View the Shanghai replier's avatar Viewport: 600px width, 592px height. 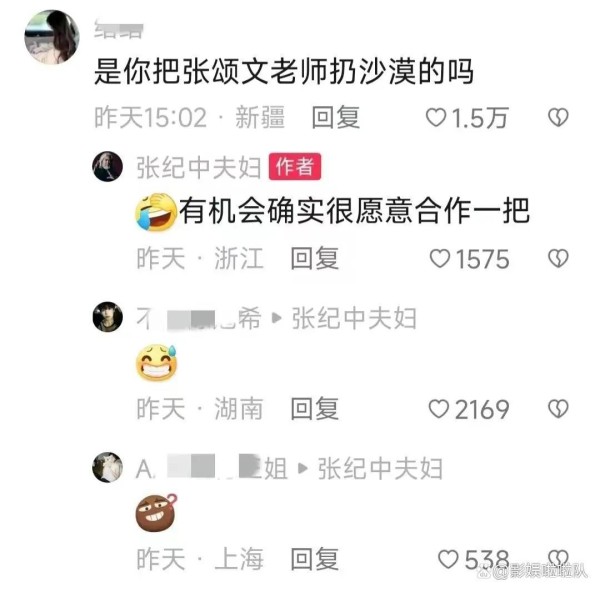tap(108, 467)
